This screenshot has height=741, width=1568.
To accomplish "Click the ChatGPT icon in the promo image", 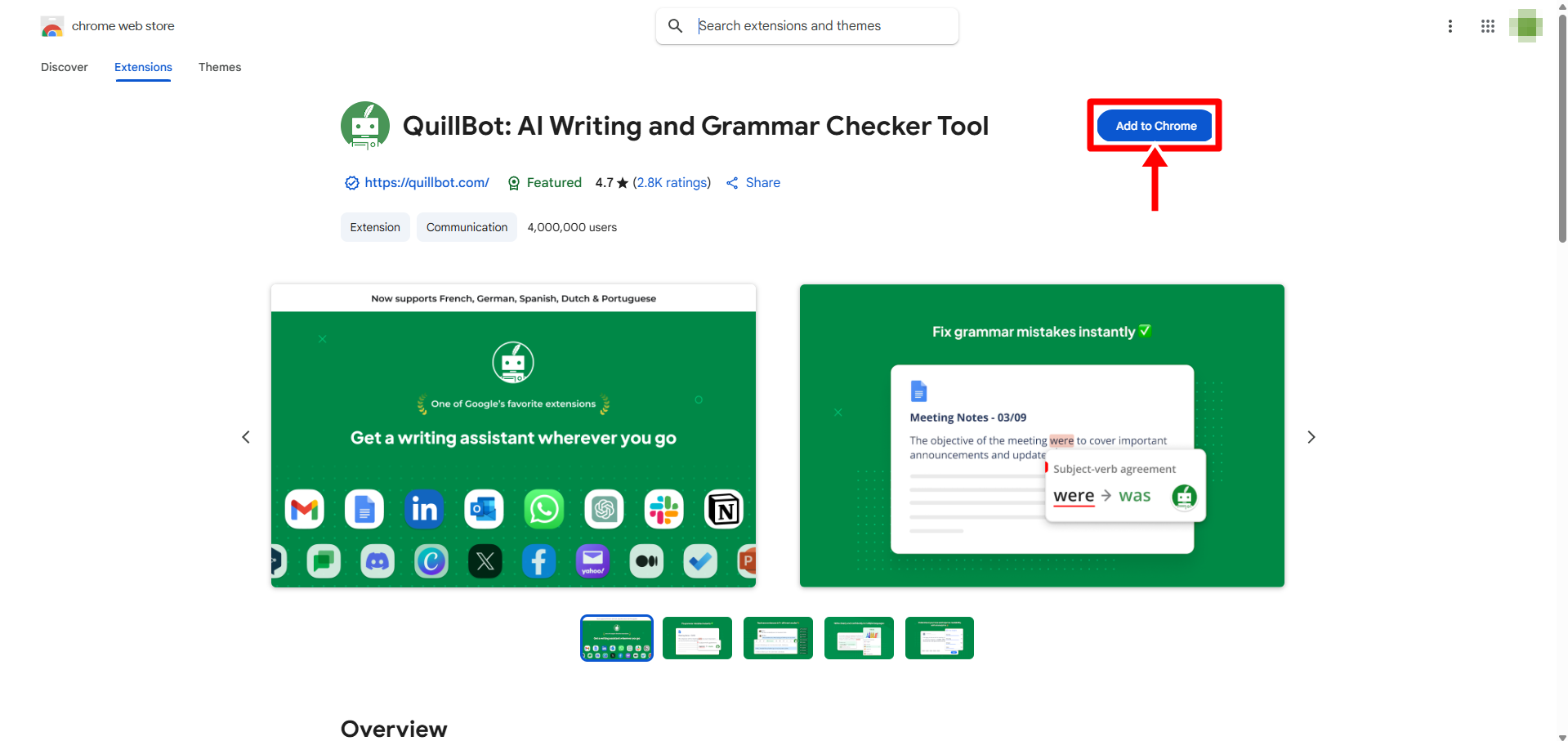I will 604,510.
